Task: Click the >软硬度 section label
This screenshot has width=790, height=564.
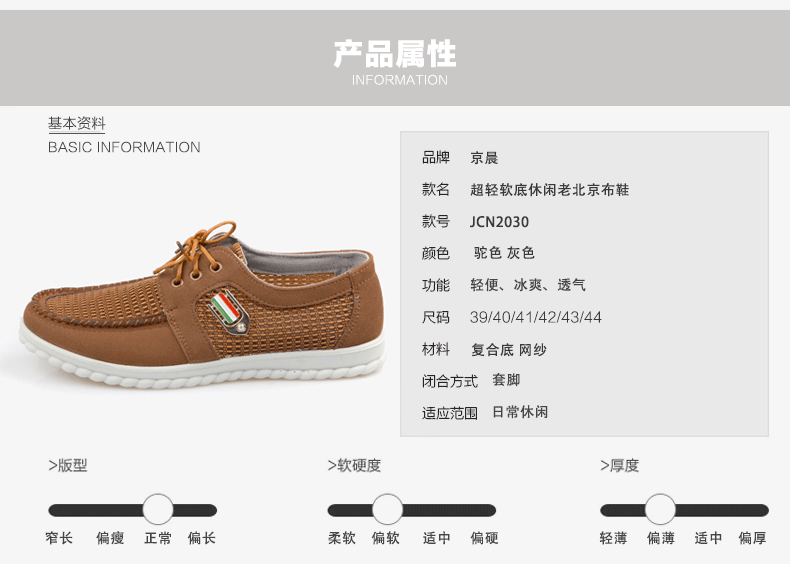Action: tap(354, 465)
